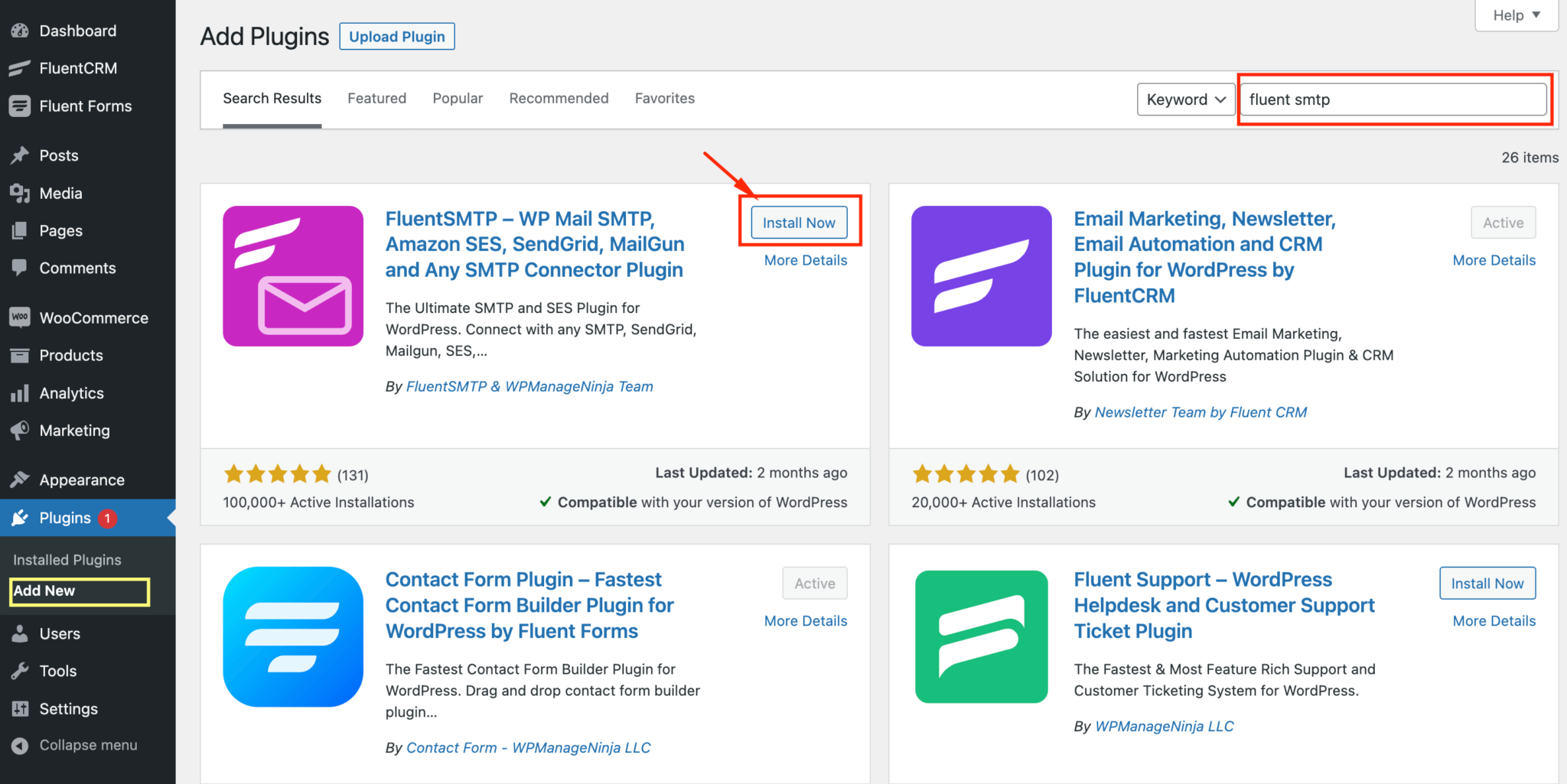This screenshot has height=784, width=1567.
Task: Click the Collapse menu arrow icon
Action: pyautogui.click(x=20, y=745)
